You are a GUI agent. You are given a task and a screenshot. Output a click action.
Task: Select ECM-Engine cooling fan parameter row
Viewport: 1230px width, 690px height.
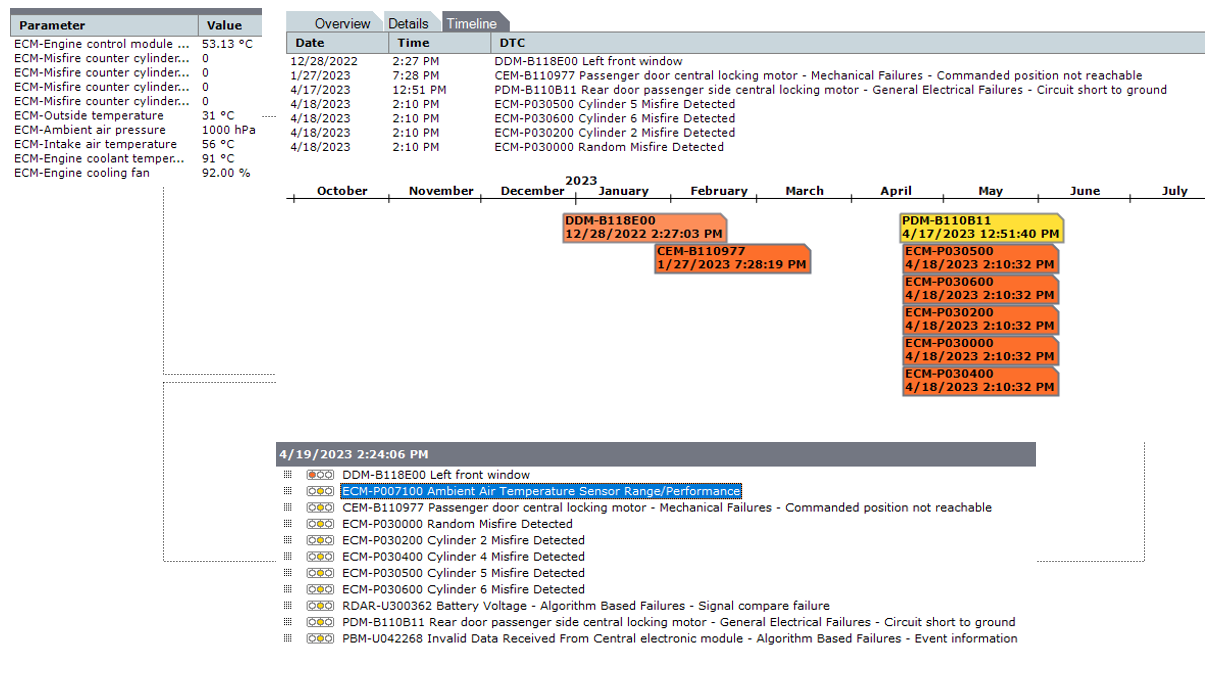tap(82, 173)
